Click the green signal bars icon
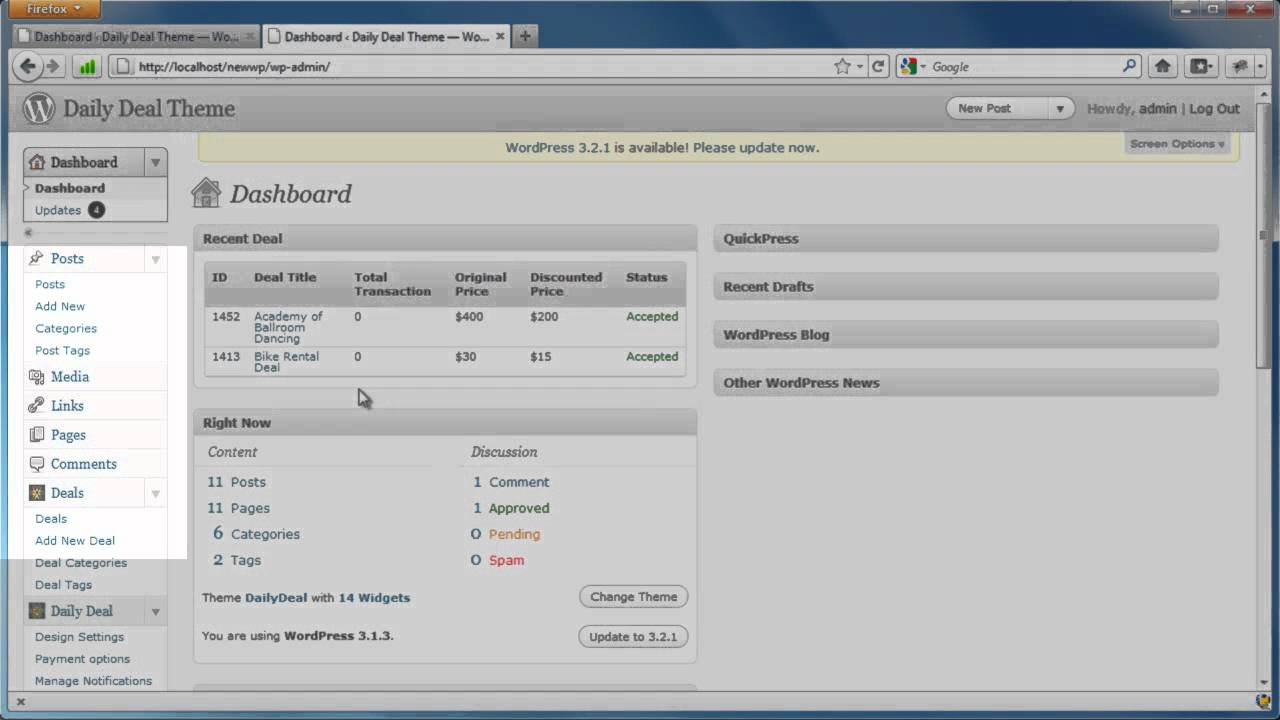The image size is (1280, 720). point(87,67)
